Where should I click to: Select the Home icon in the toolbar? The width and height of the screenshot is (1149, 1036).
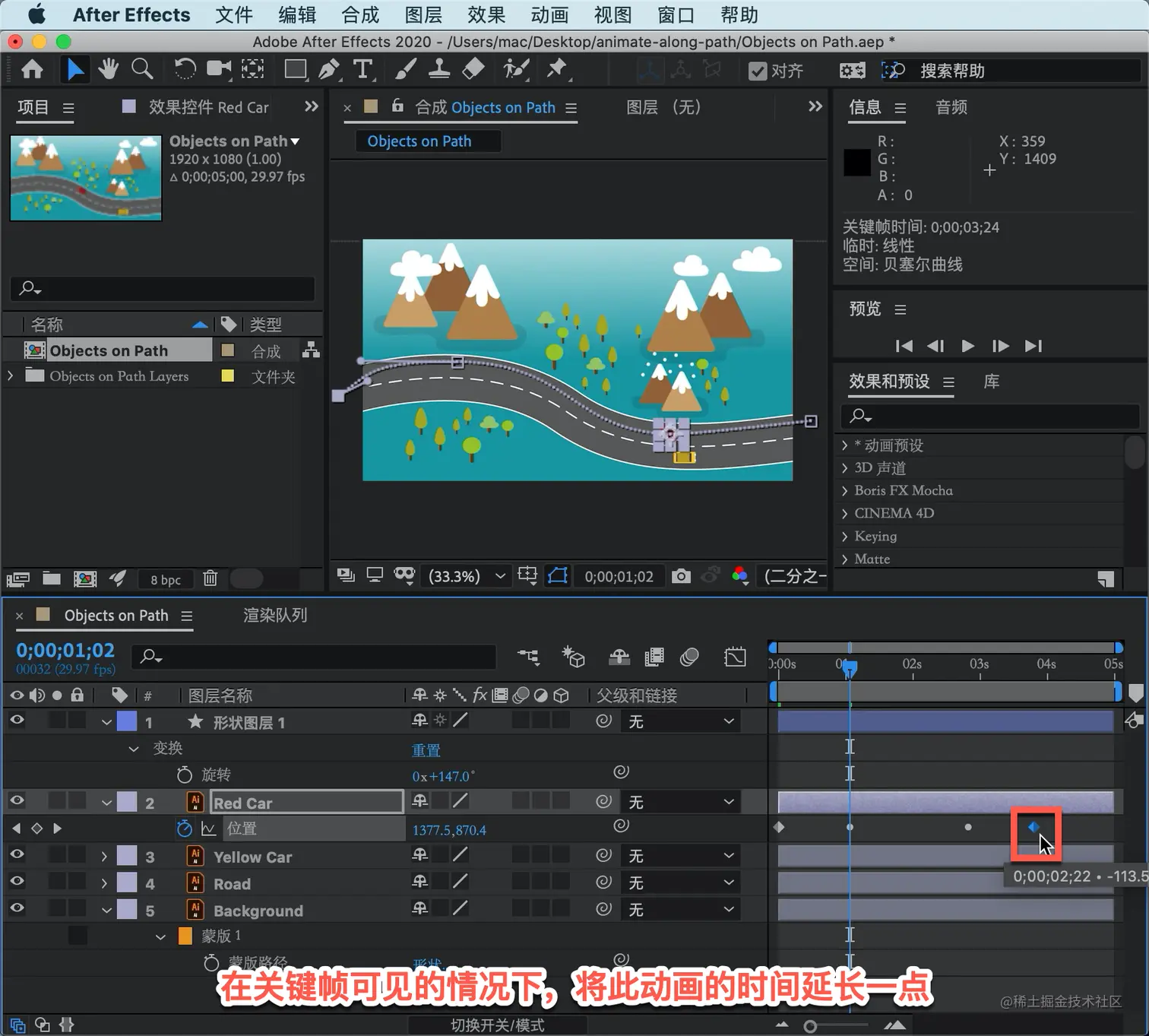32,70
